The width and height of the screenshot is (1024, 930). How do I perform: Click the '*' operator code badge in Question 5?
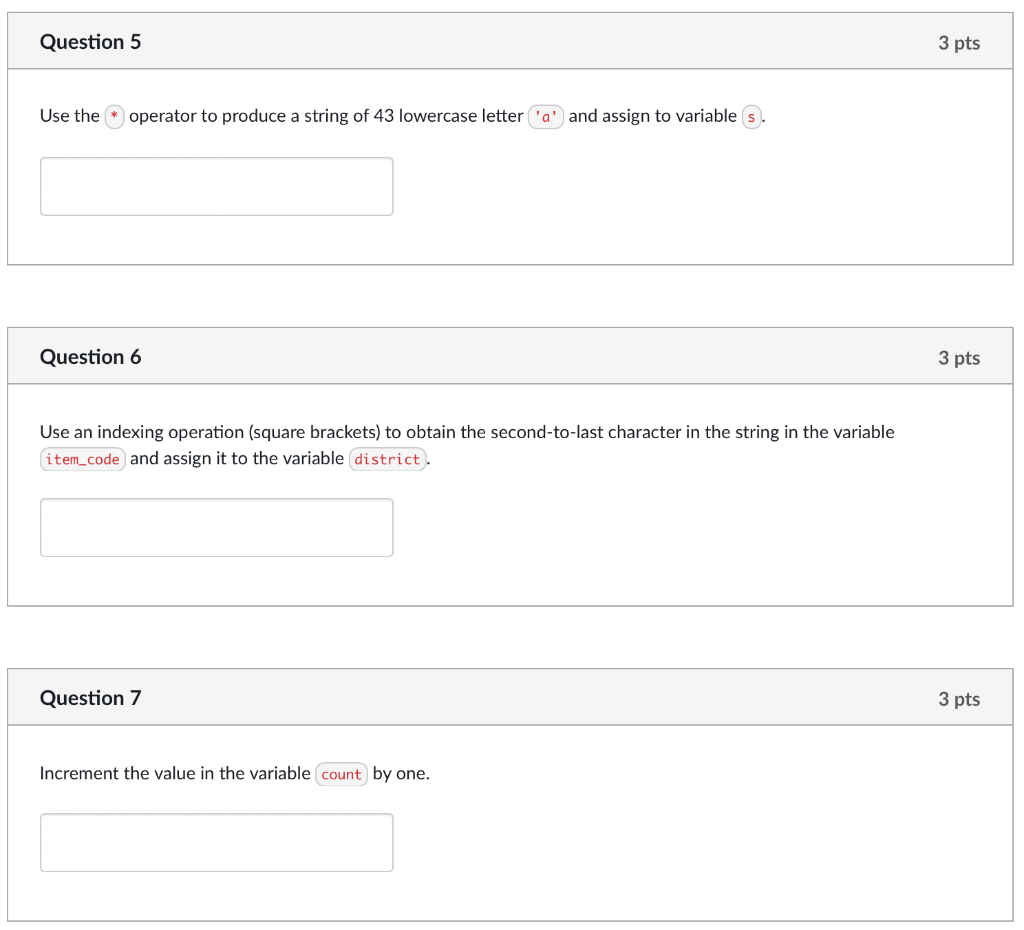[114, 116]
